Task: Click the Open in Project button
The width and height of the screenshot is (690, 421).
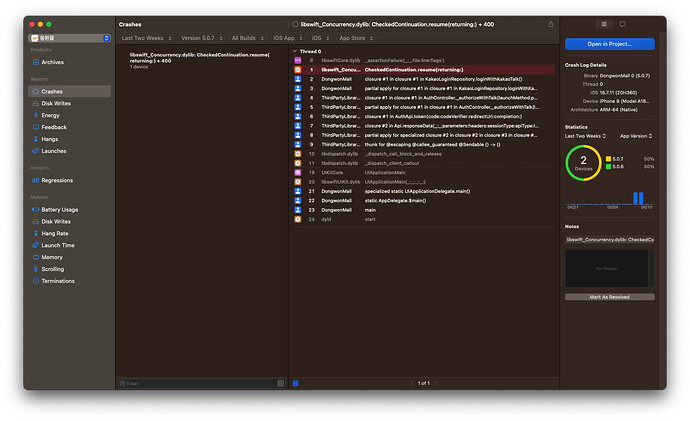Action: (609, 44)
